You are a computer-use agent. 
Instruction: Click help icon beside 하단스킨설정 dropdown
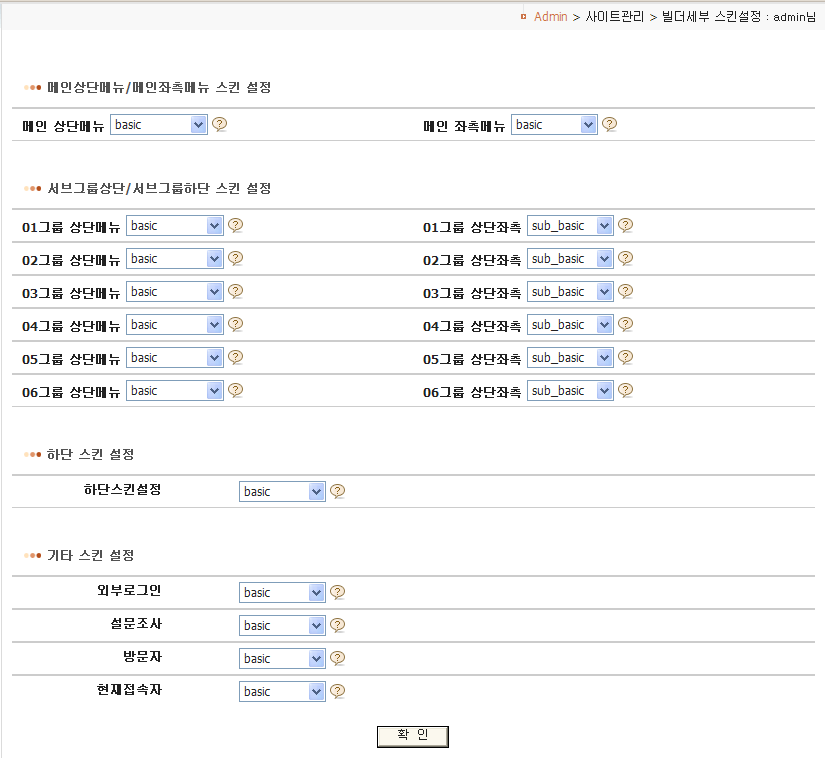pos(338,491)
